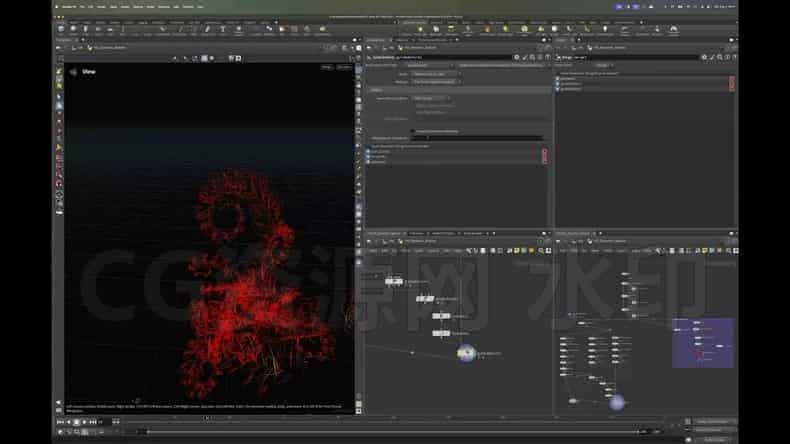This screenshot has height=444, width=790.
Task: Select the Font (T) shelf tool
Action: [x=222, y=30]
